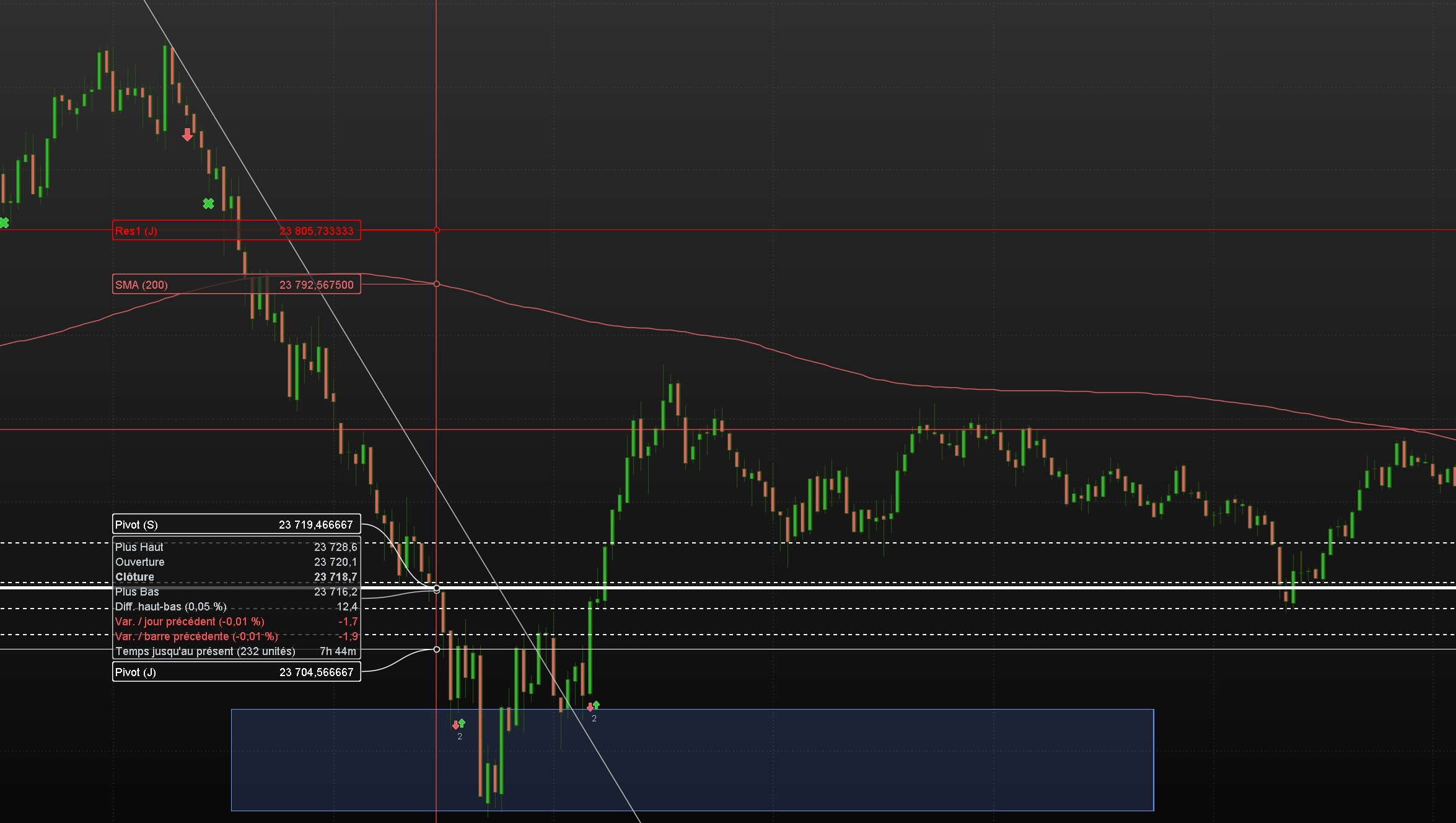Select the blue shaded rectangle zone
This screenshot has height=823, width=1456.
[867, 762]
